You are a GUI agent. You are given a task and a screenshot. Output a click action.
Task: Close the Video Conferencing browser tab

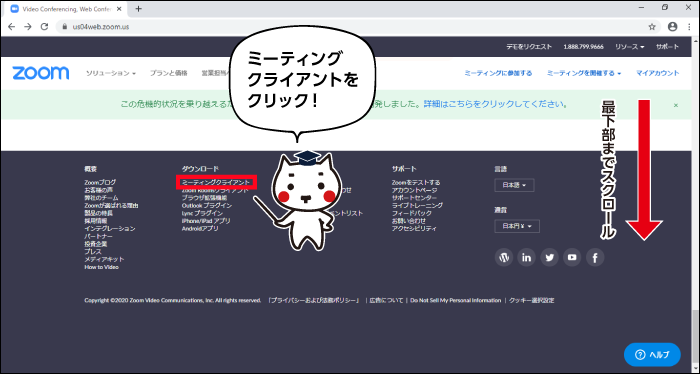click(119, 8)
